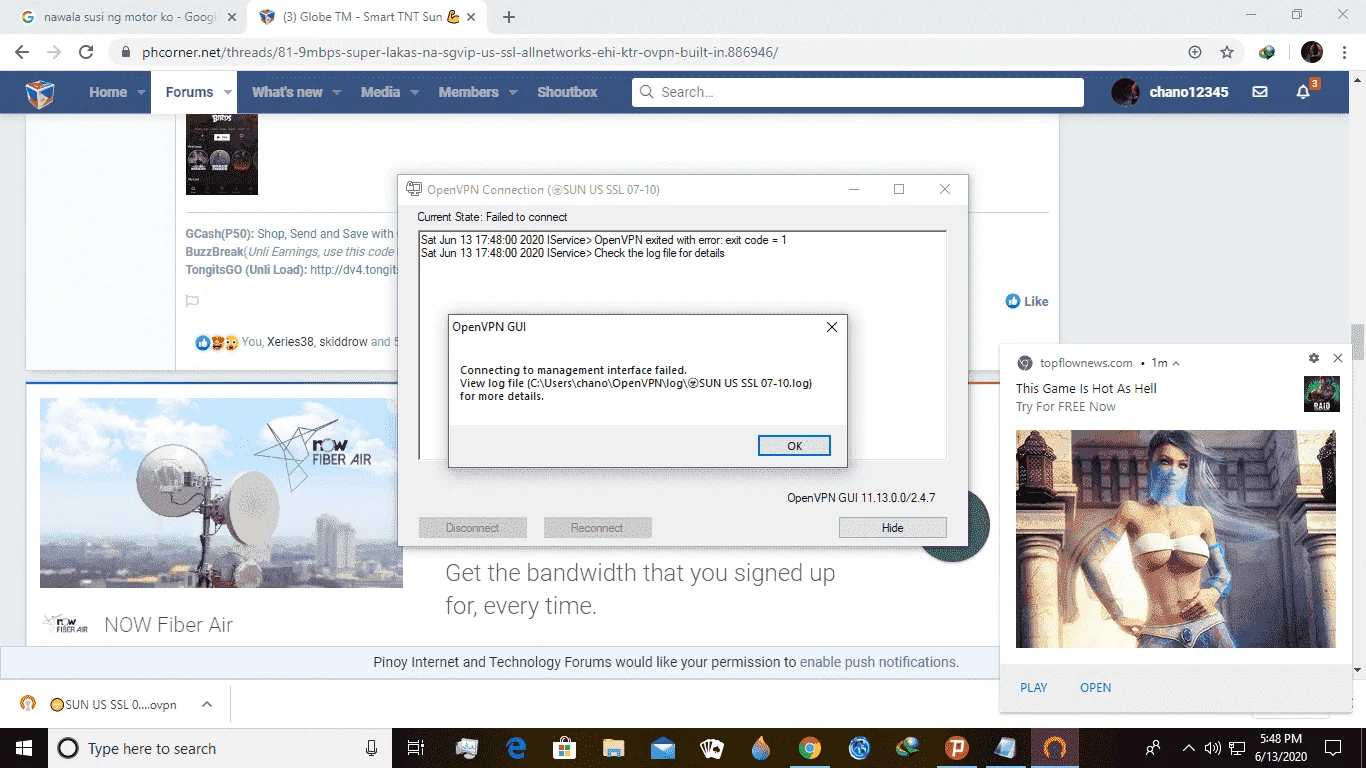Click the add icon in the address bar
This screenshot has width=1366, height=768.
[x=1195, y=52]
